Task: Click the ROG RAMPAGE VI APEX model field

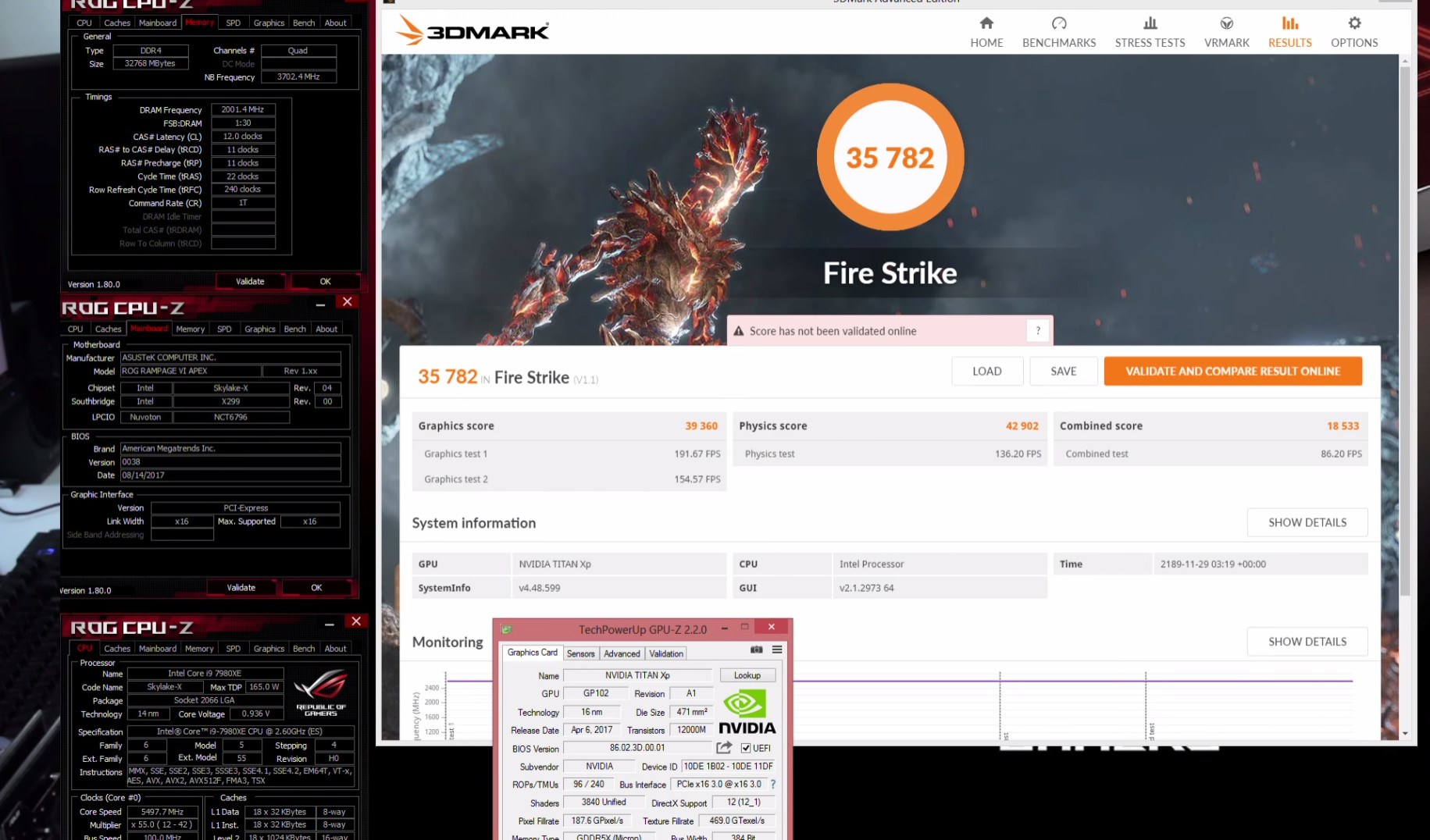Action: coord(190,371)
